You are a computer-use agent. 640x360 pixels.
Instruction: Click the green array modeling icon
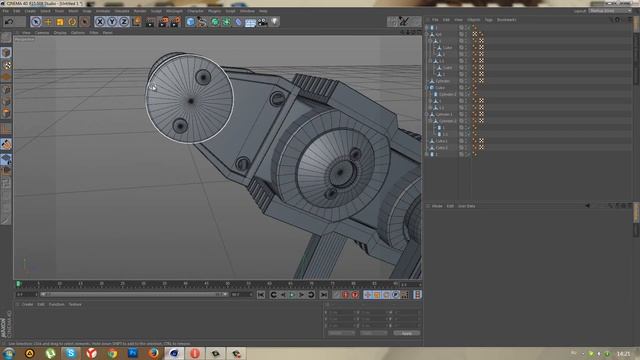[226, 22]
